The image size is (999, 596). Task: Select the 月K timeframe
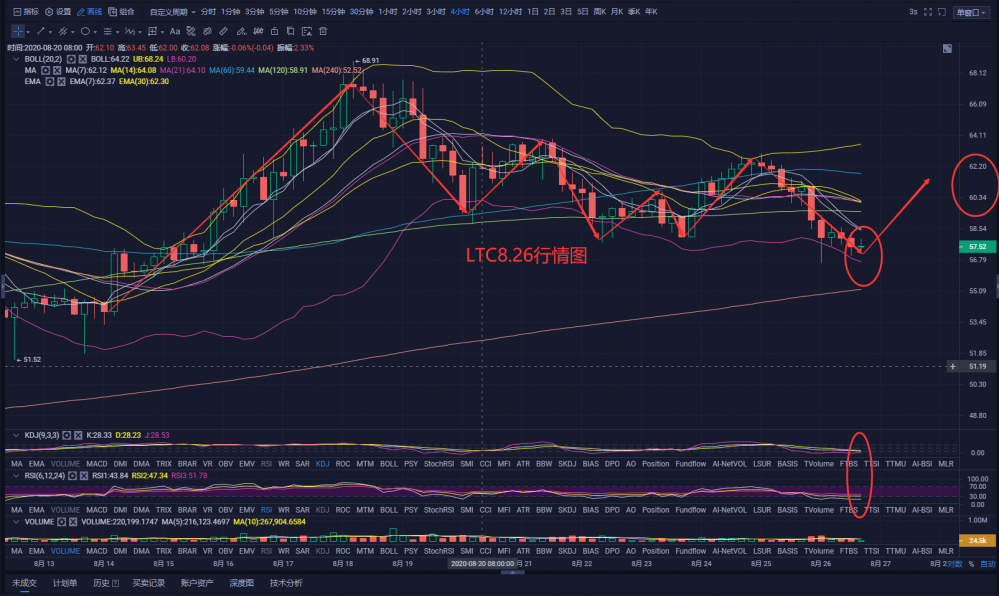(x=617, y=12)
